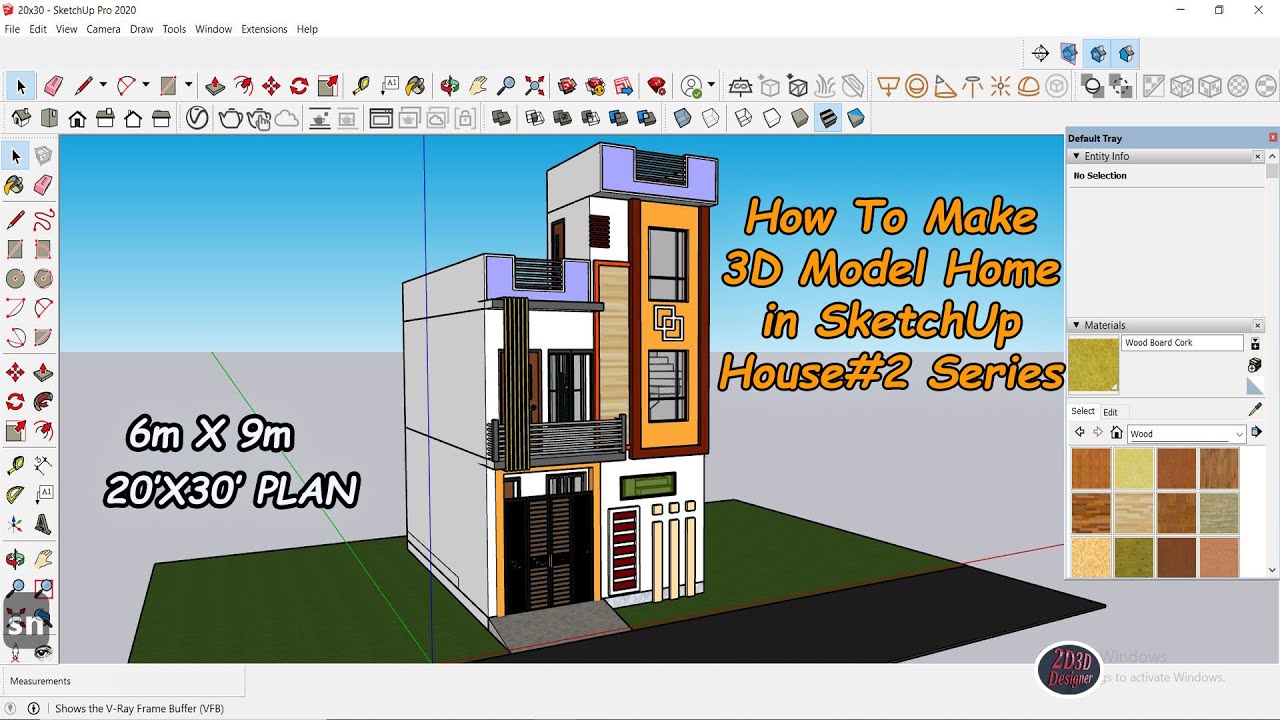Viewport: 1280px width, 720px height.
Task: Go back in materials browser
Action: point(1079,433)
